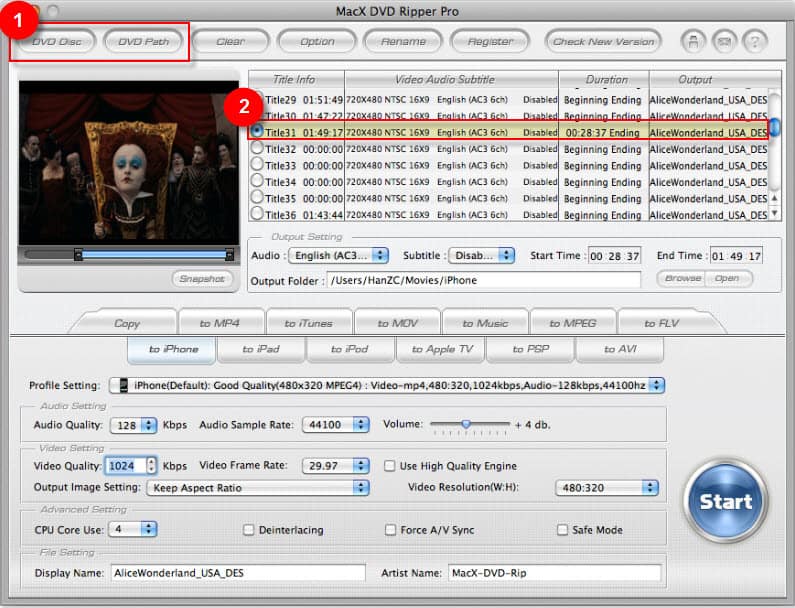Click the preview trim start handle
Image resolution: width=795 pixels, height=608 pixels.
78,255
